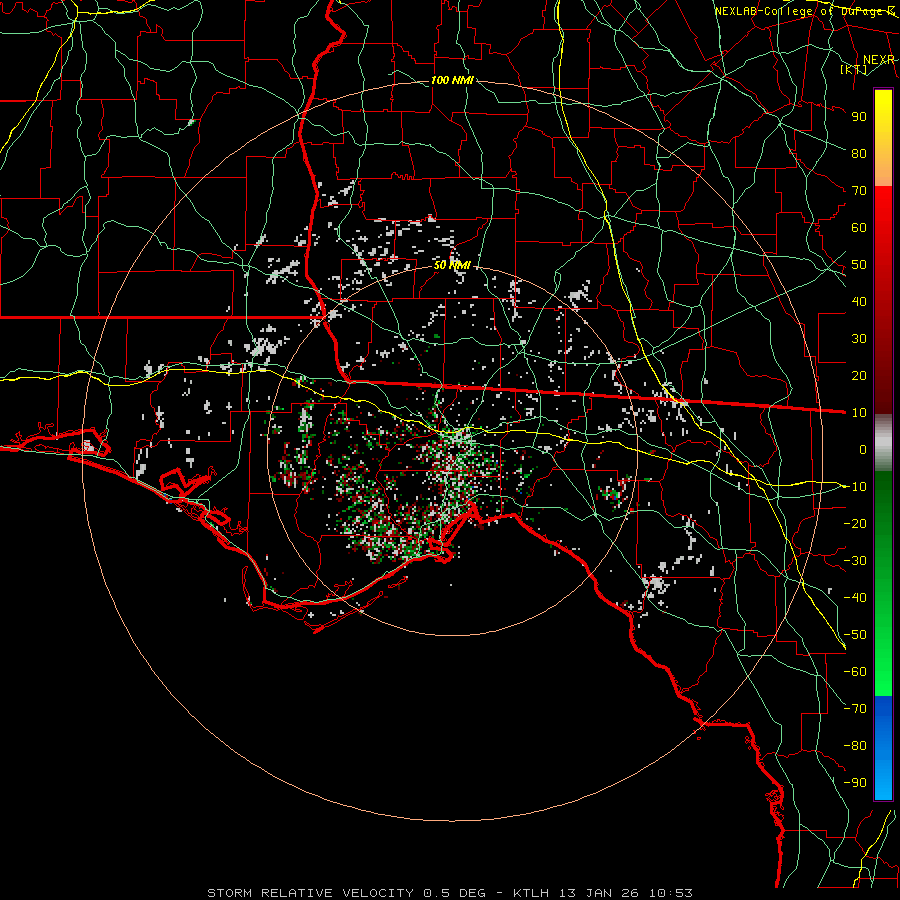
Task: Click the "-50" negative scale label
Action: pos(855,635)
